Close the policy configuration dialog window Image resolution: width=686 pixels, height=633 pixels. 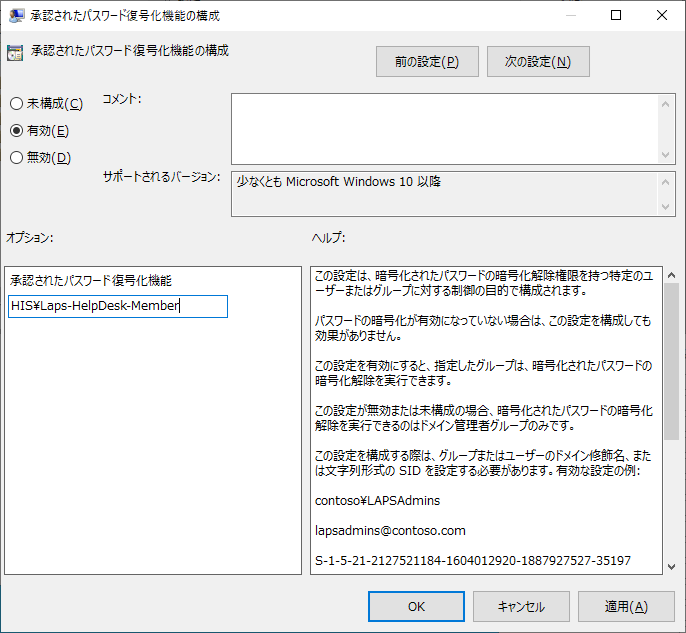click(662, 16)
